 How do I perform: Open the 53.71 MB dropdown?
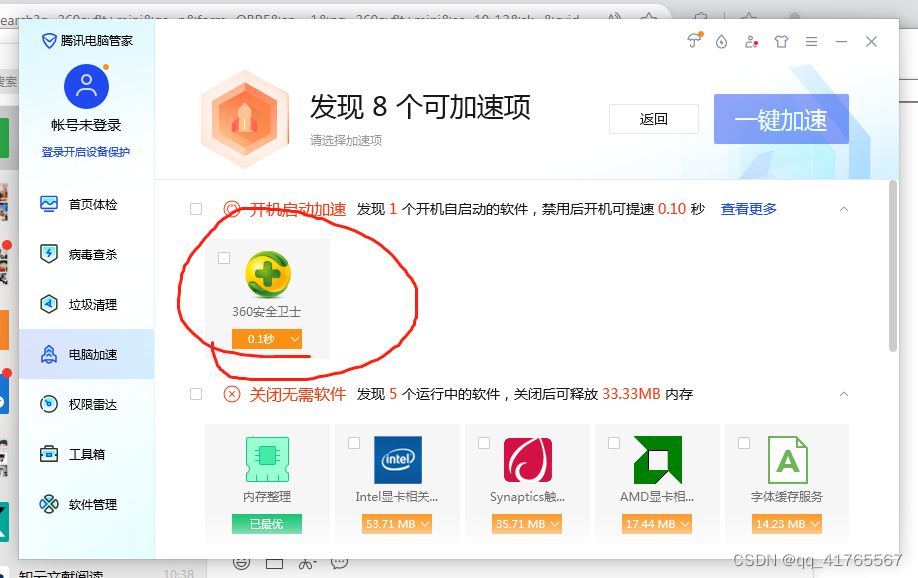[x=397, y=524]
